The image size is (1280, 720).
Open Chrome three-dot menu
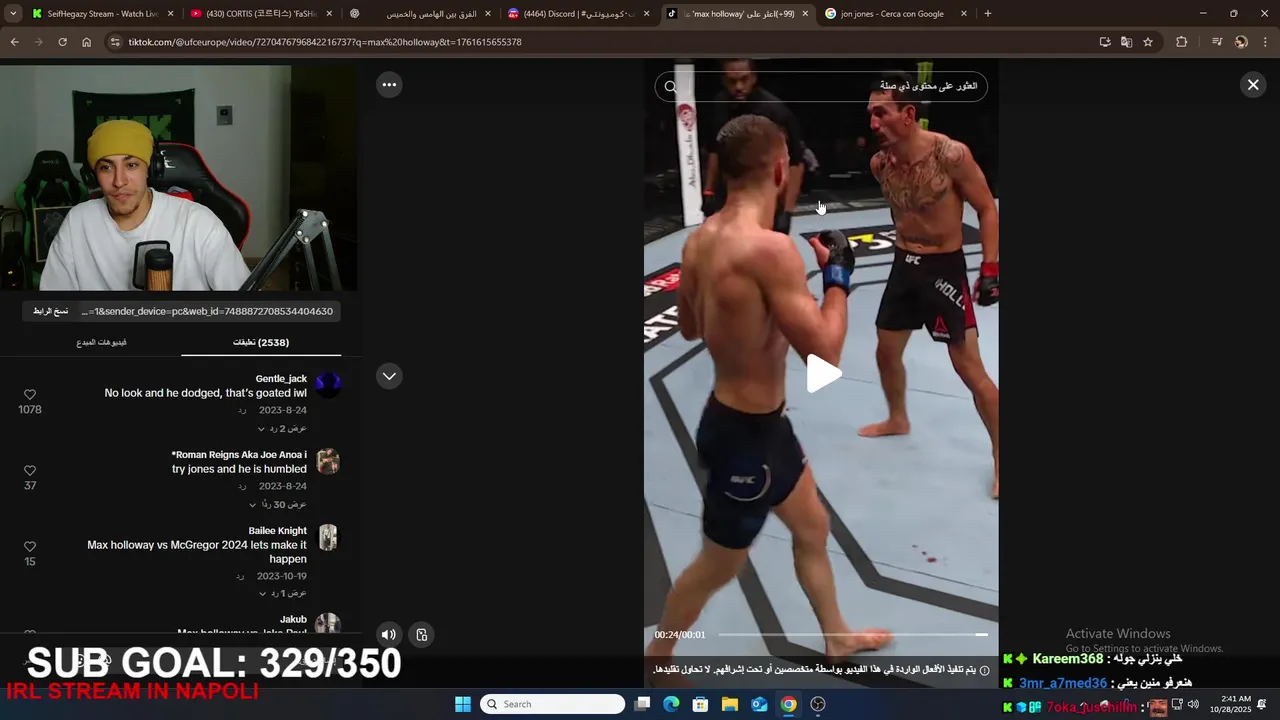pyautogui.click(x=1265, y=42)
